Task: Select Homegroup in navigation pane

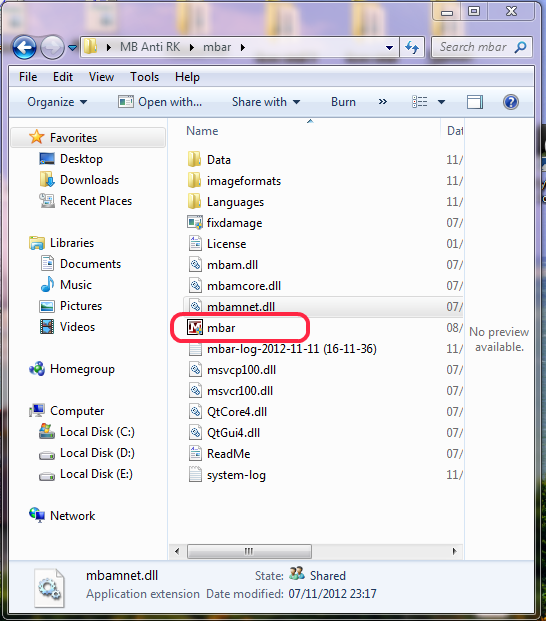Action: coord(82,369)
